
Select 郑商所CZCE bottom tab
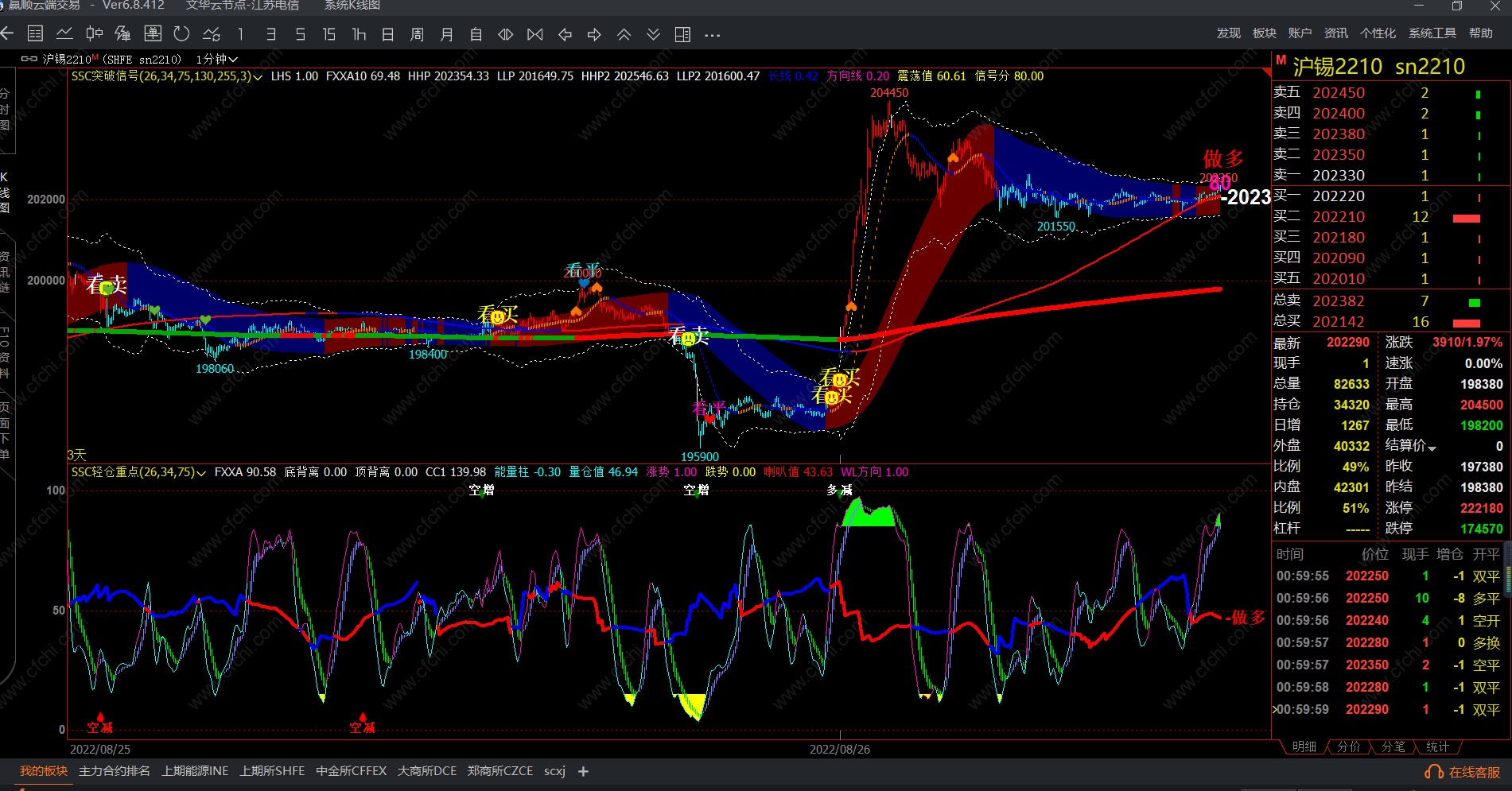click(x=500, y=771)
